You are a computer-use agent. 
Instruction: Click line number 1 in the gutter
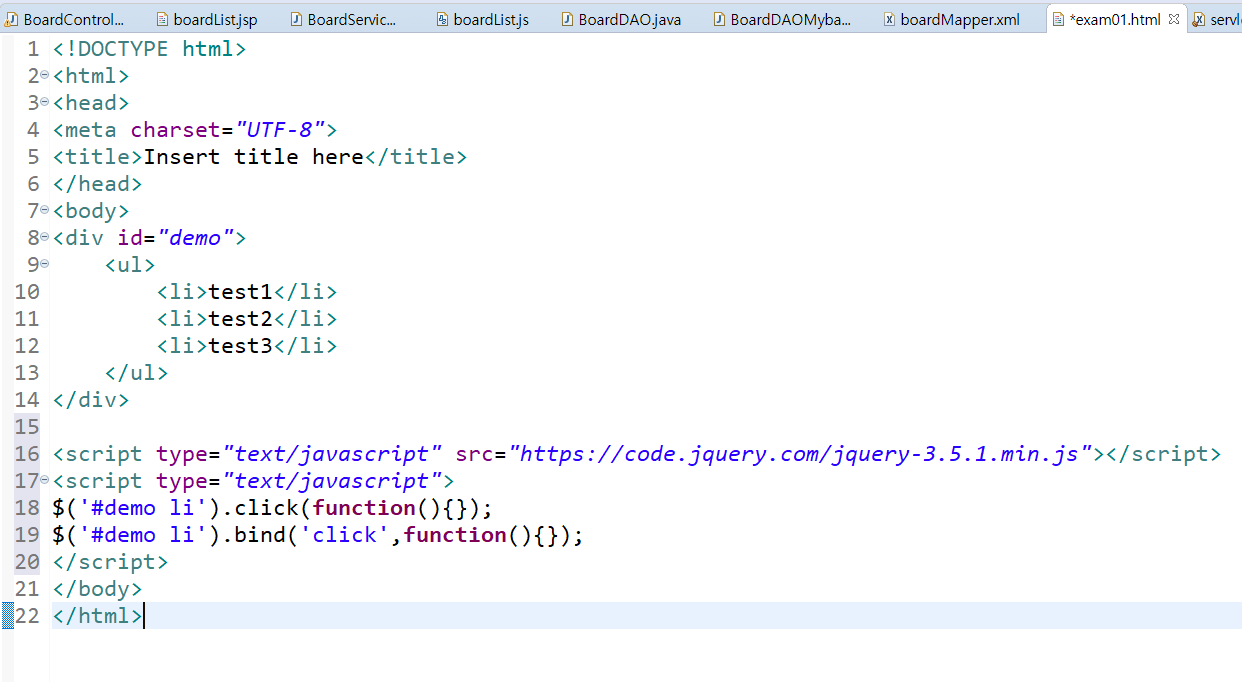coord(33,49)
